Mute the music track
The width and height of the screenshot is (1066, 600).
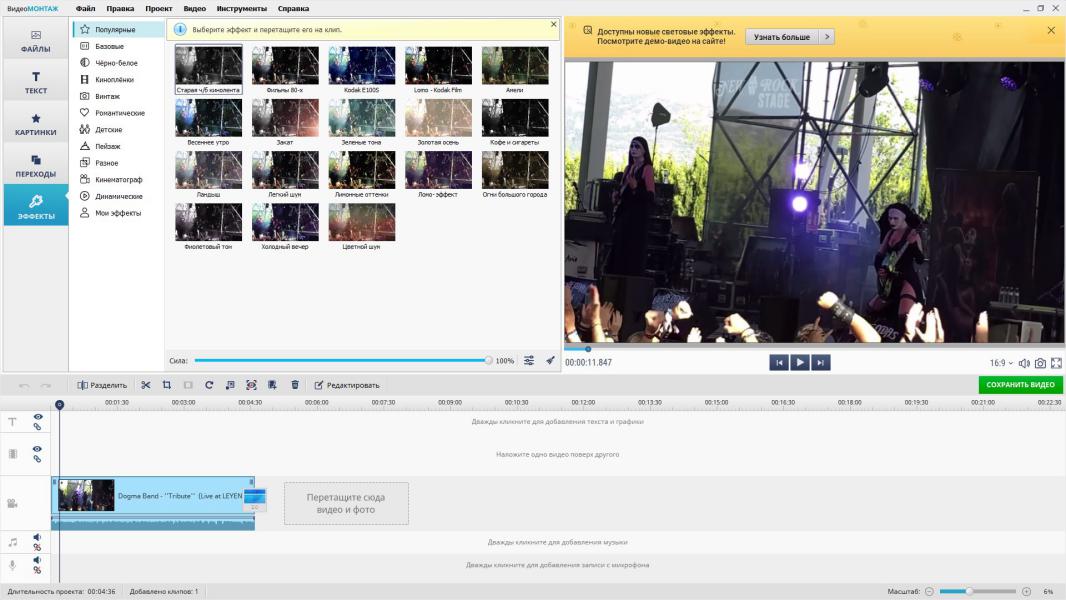[37, 537]
